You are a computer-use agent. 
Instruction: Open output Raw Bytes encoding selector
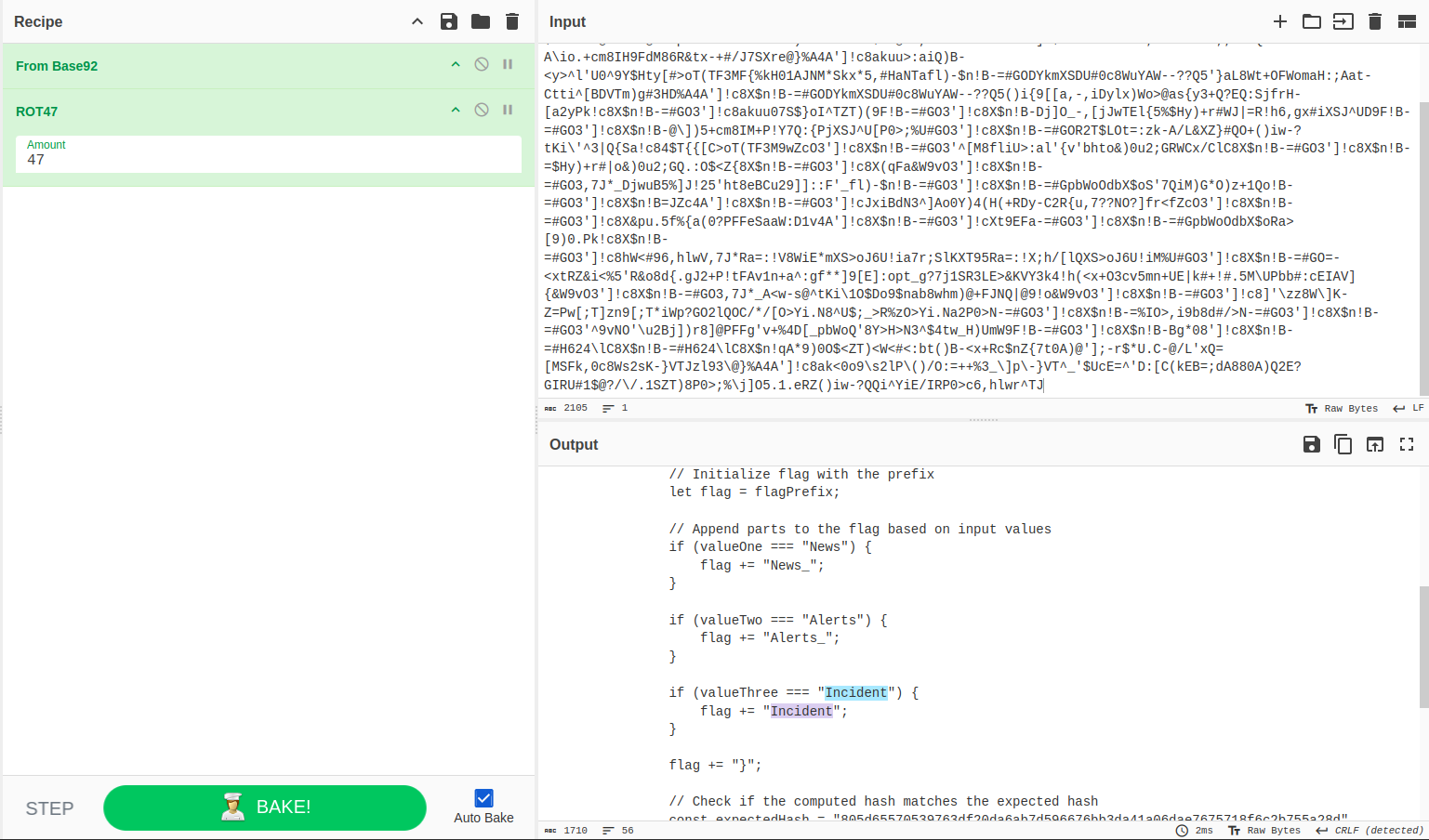(1264, 830)
